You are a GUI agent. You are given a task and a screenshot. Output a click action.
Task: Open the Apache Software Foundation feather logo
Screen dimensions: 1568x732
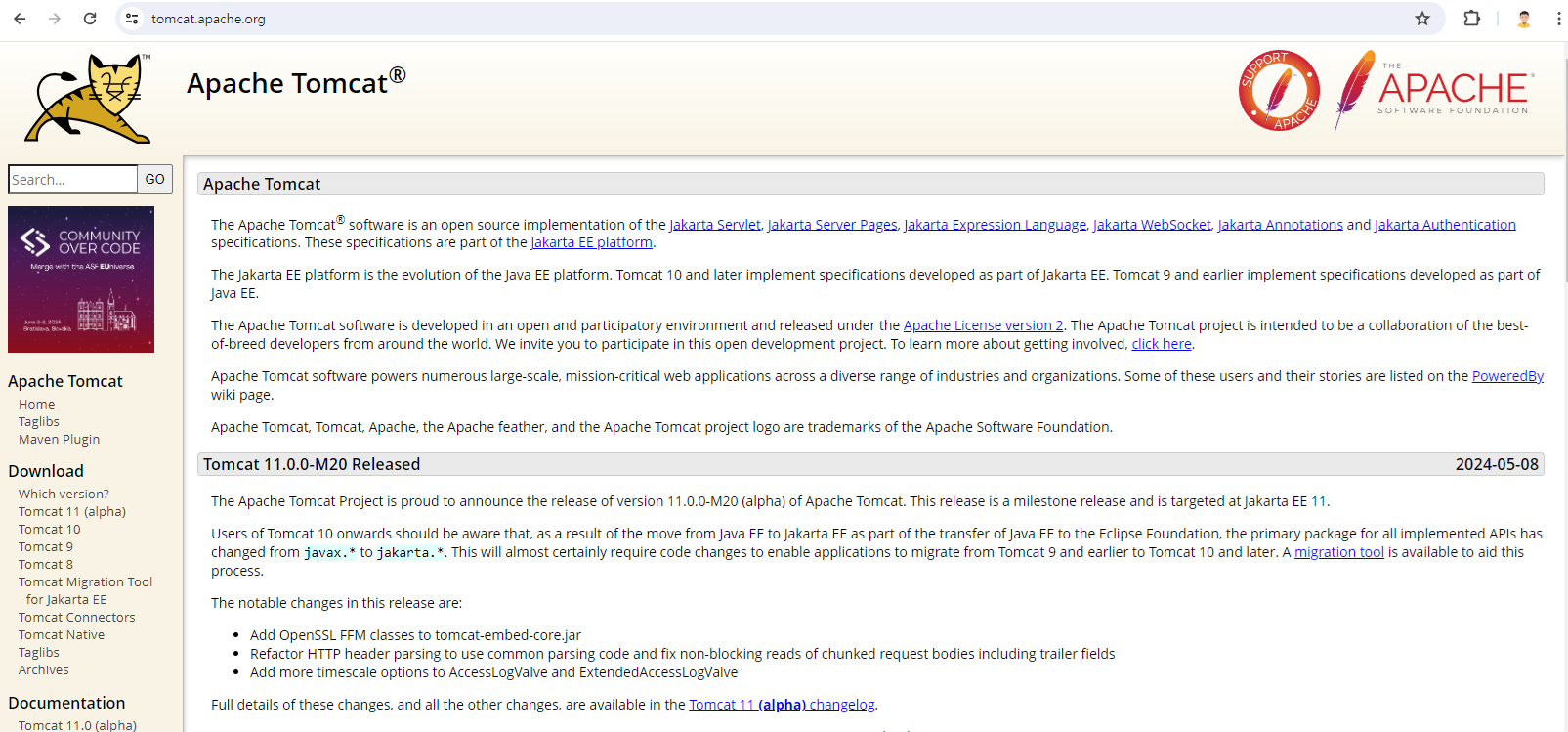click(1434, 91)
